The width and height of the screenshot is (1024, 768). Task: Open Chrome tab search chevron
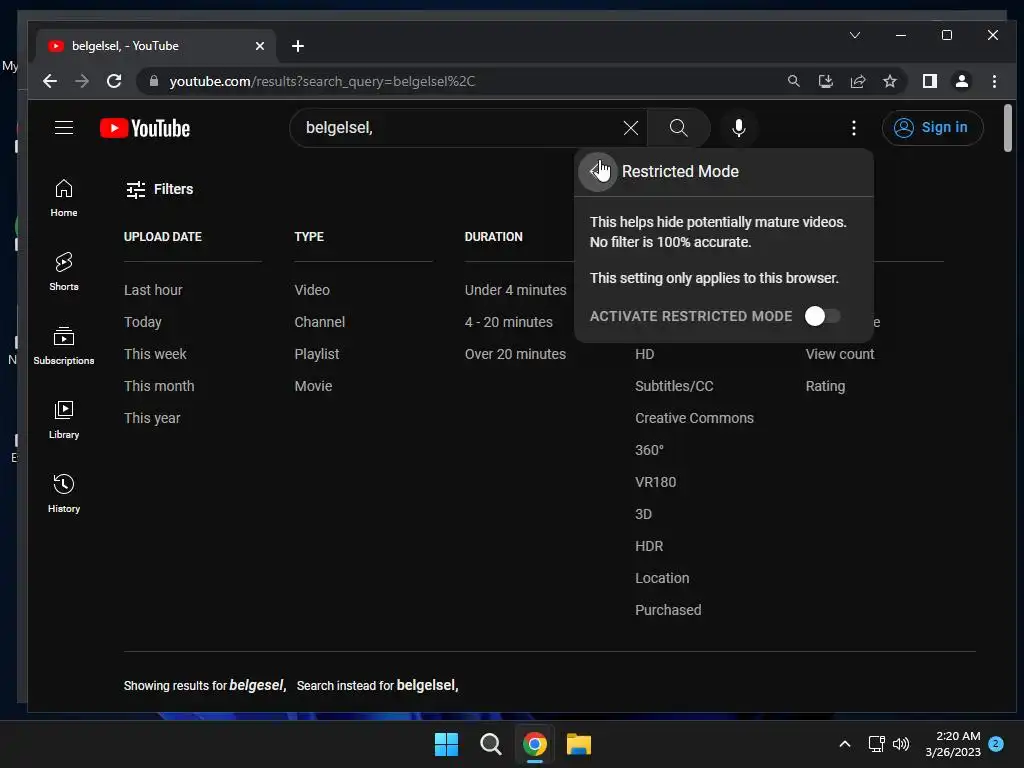[854, 35]
